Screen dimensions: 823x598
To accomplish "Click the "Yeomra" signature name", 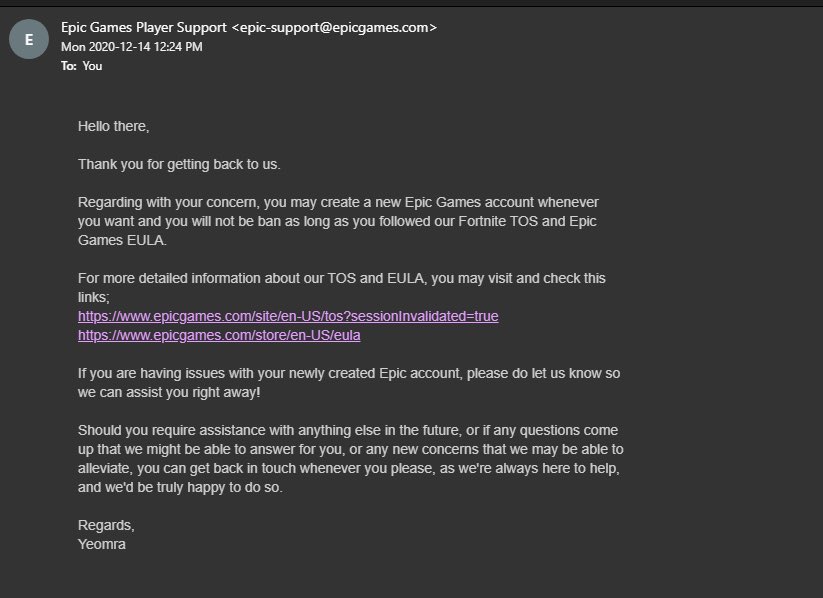I will (x=103, y=544).
